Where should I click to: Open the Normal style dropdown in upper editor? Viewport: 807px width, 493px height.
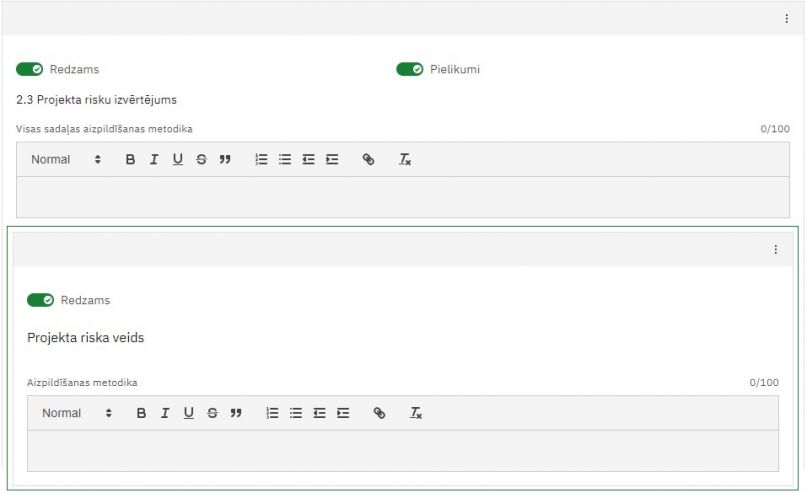pos(66,160)
